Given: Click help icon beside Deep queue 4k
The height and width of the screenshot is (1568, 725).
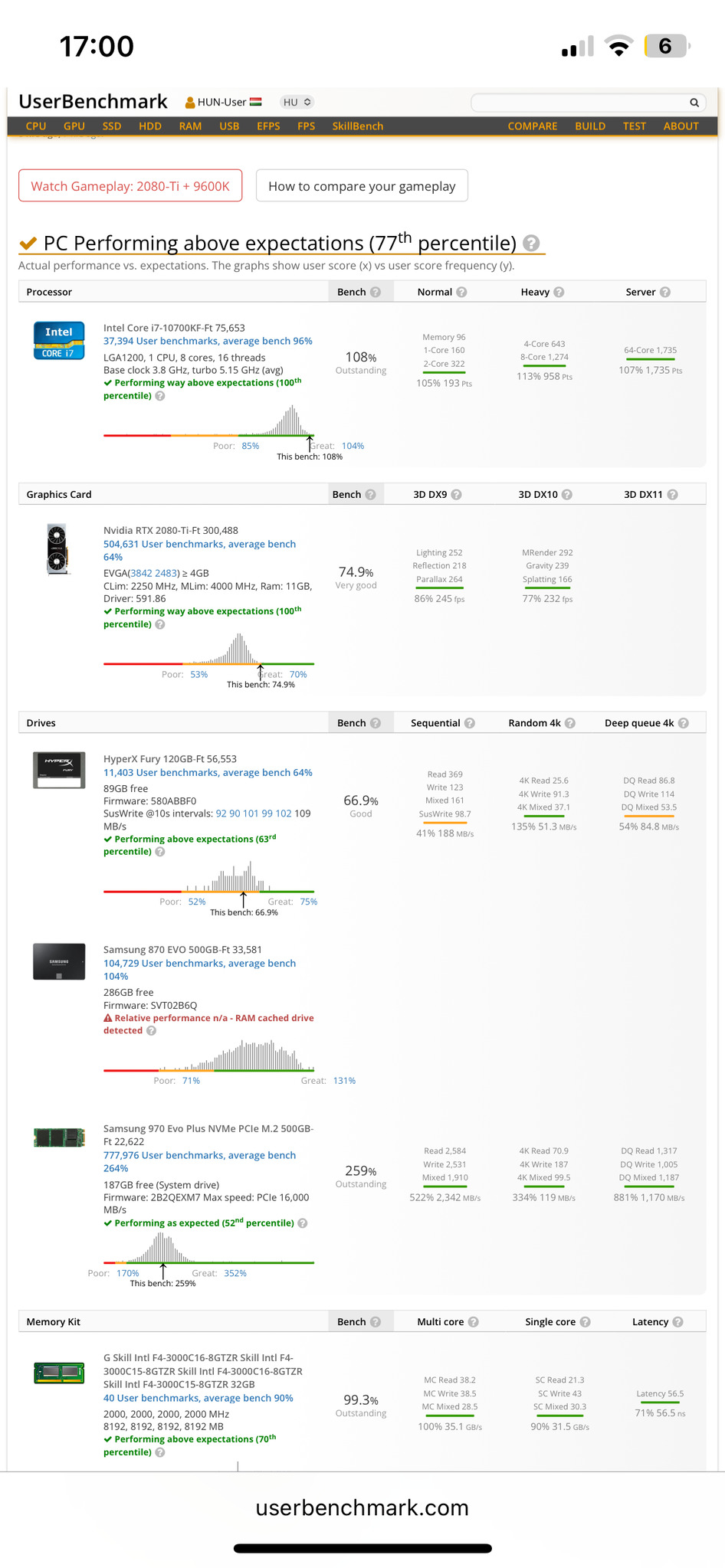Looking at the screenshot, I should [x=683, y=723].
